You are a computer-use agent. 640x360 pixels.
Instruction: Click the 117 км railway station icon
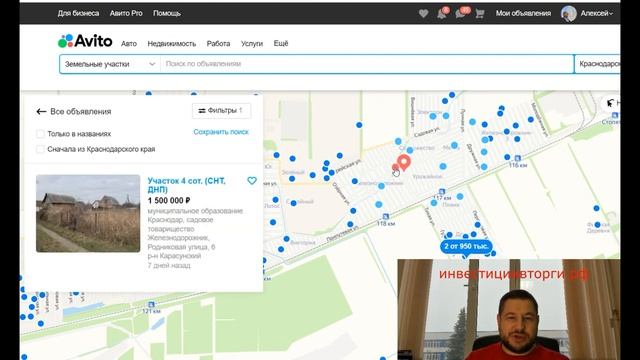(x=442, y=191)
